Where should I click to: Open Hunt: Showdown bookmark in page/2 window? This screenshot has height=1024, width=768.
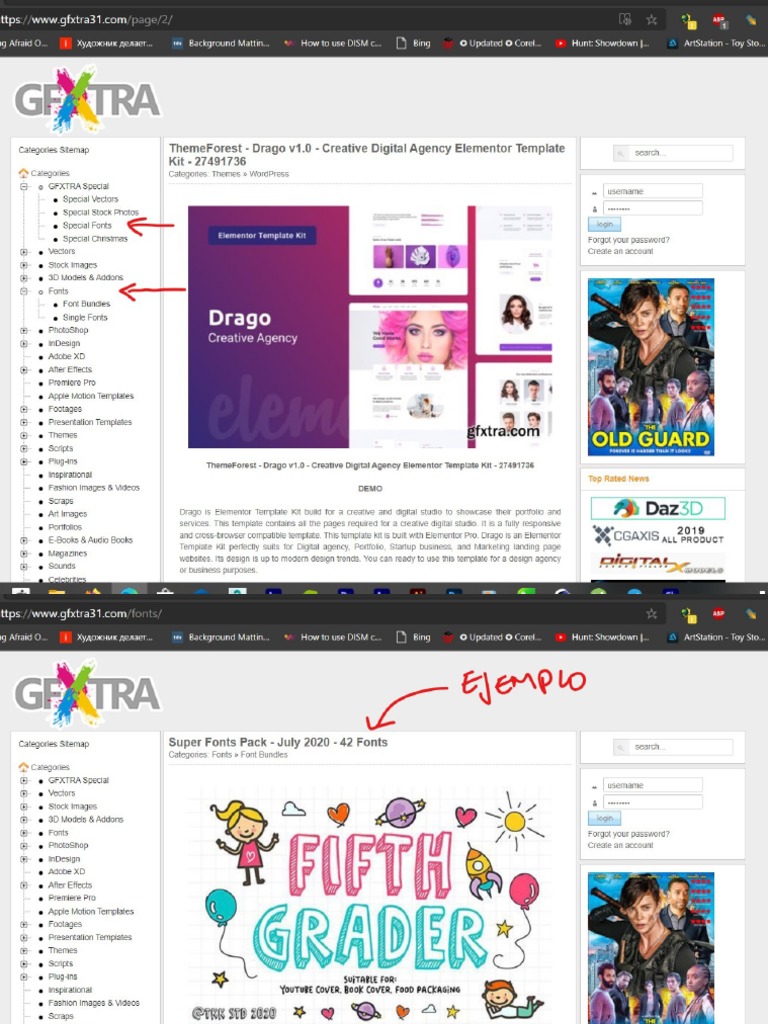point(602,43)
